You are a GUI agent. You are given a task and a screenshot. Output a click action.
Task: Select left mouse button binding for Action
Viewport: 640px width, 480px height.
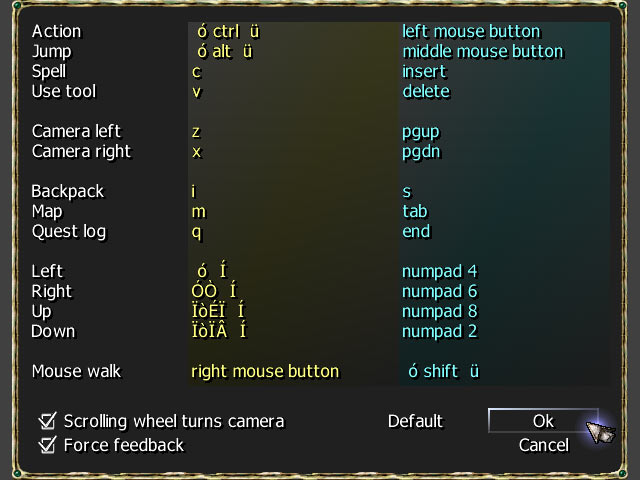tap(471, 31)
